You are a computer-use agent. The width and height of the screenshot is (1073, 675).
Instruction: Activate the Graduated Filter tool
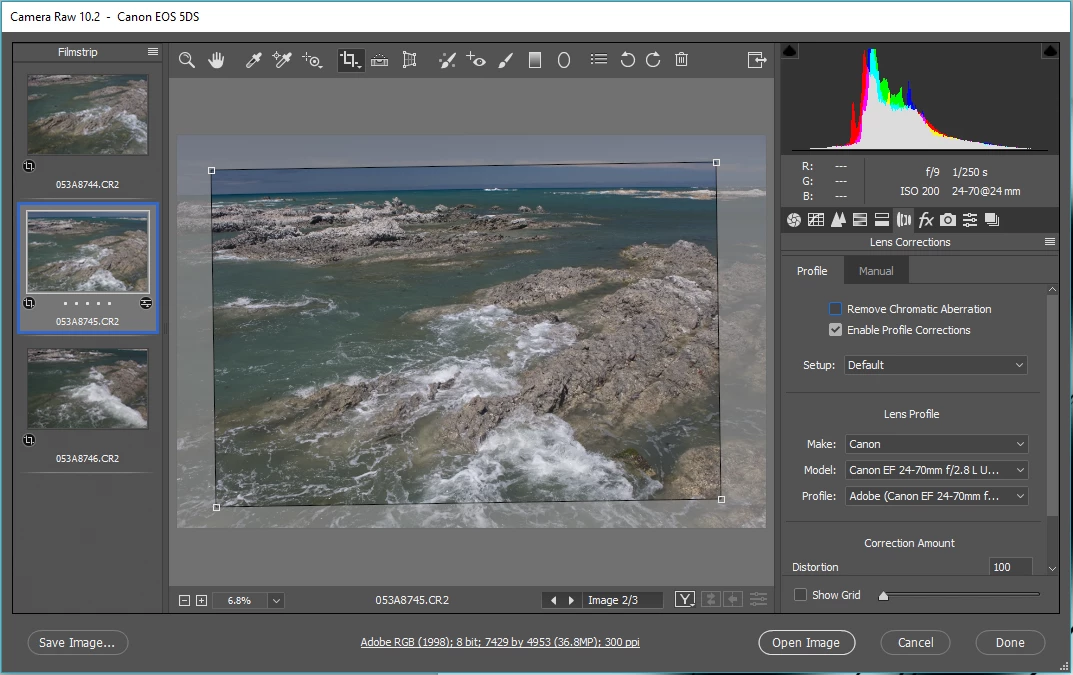(535, 60)
